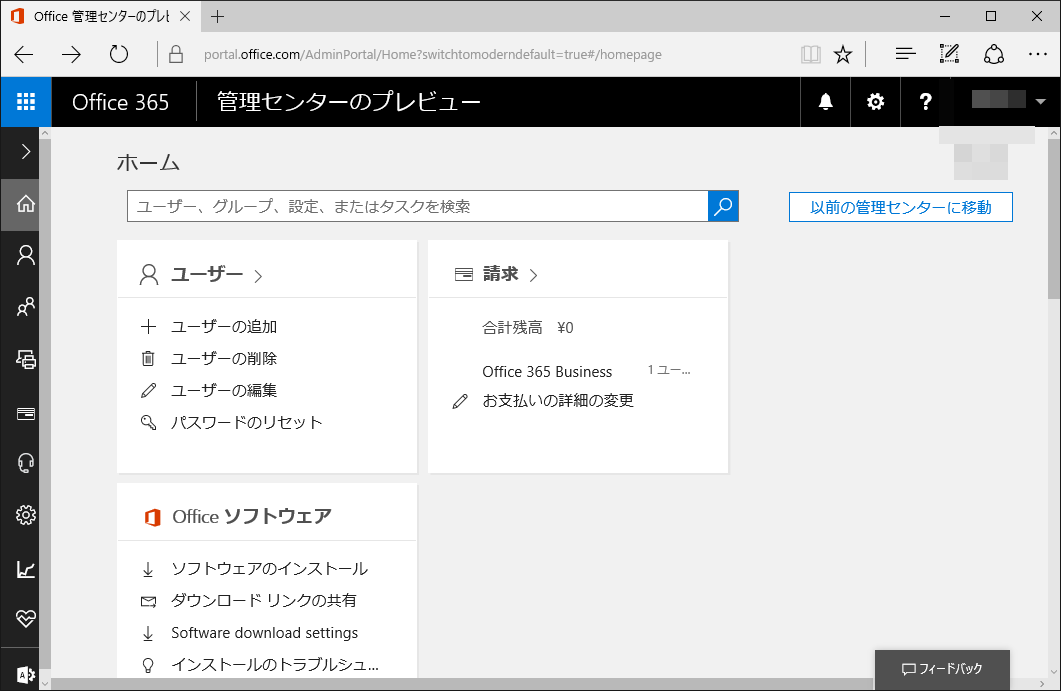
Task: Open the account menu dropdown arrow
Action: pos(1041,102)
